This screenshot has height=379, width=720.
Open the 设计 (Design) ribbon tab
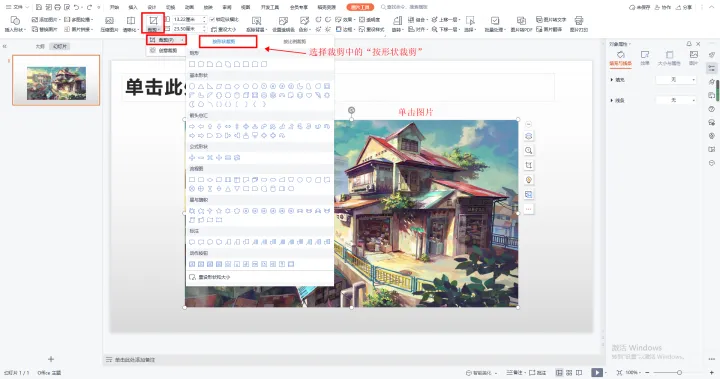pyautogui.click(x=152, y=7)
